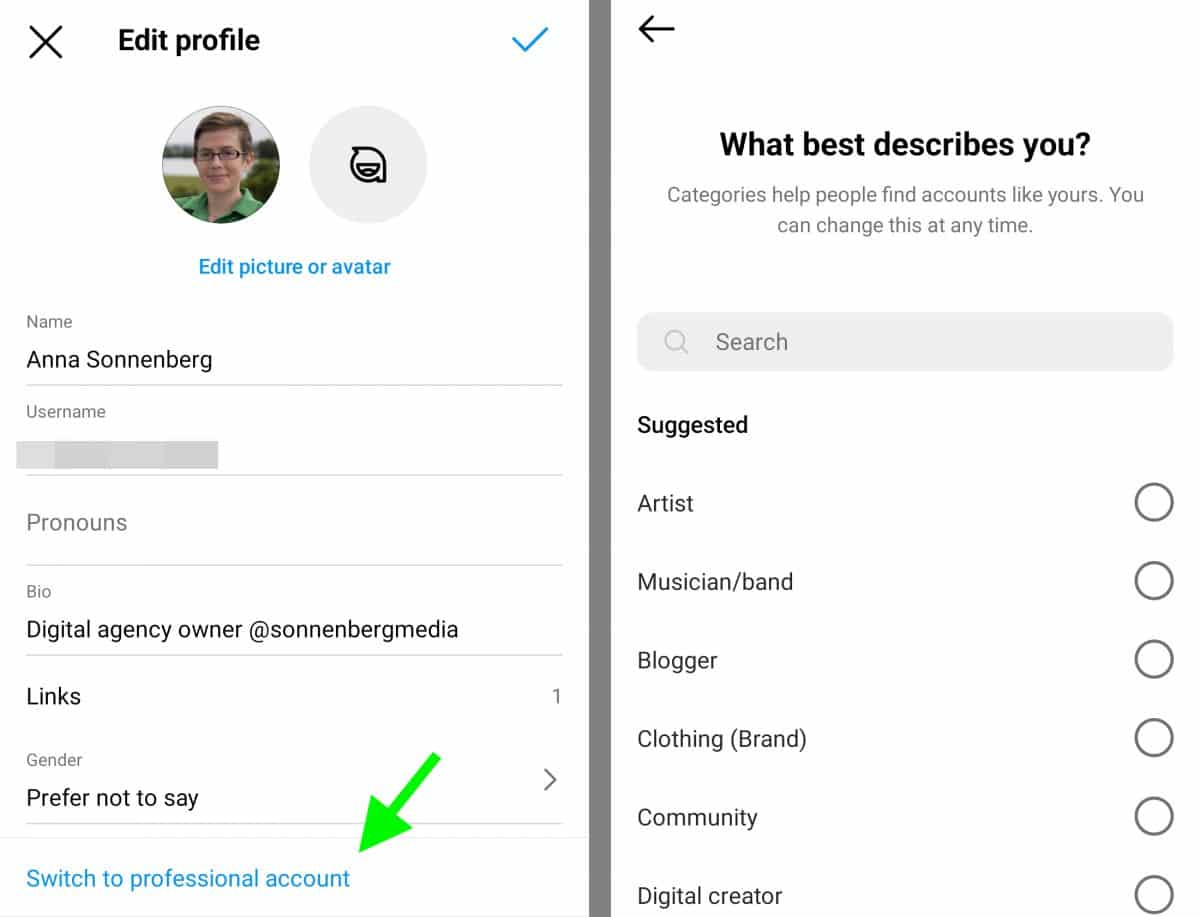1200x917 pixels.
Task: Click the Name input field
Action: [294, 360]
